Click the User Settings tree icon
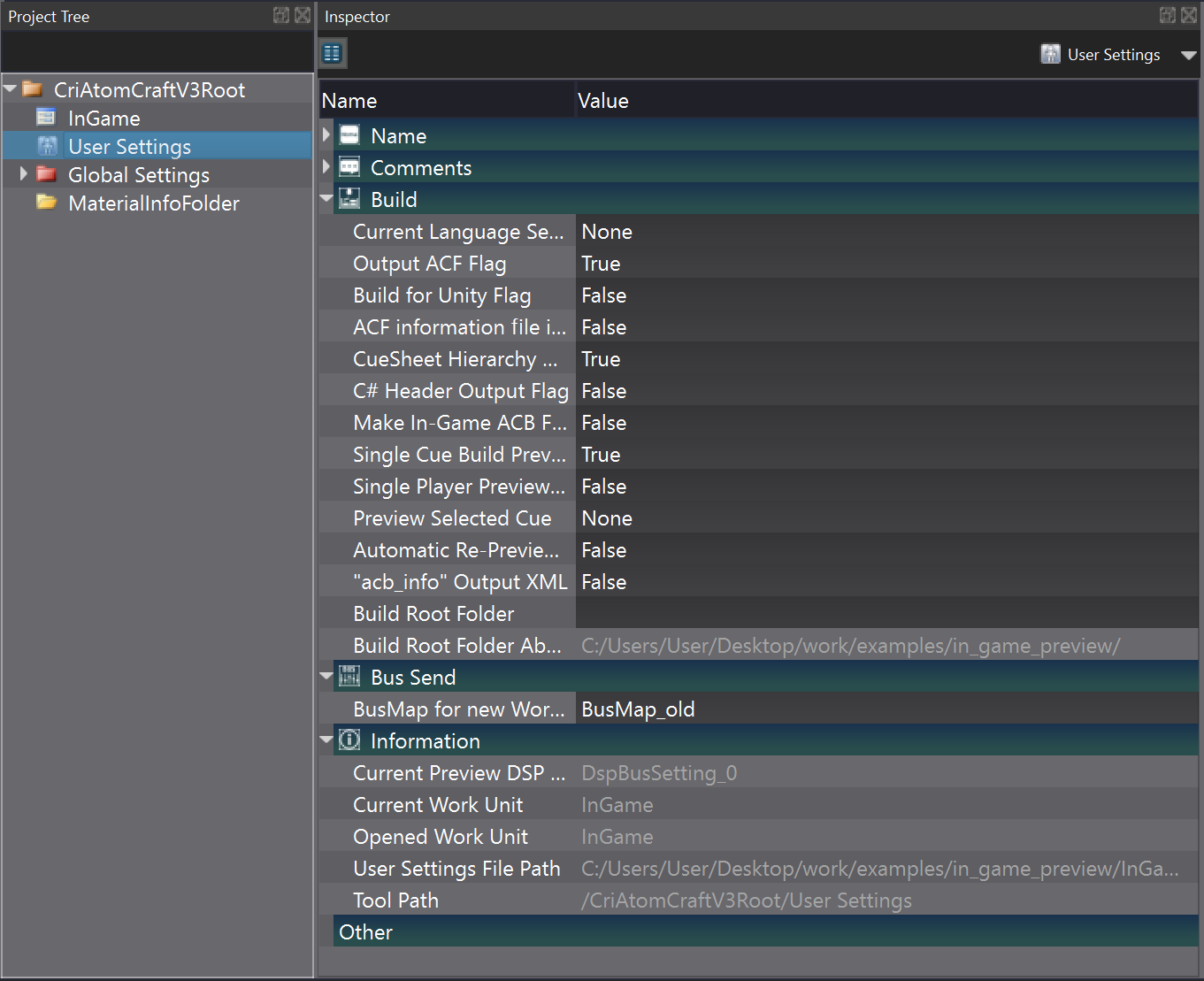The width and height of the screenshot is (1204, 981). pyautogui.click(x=47, y=146)
